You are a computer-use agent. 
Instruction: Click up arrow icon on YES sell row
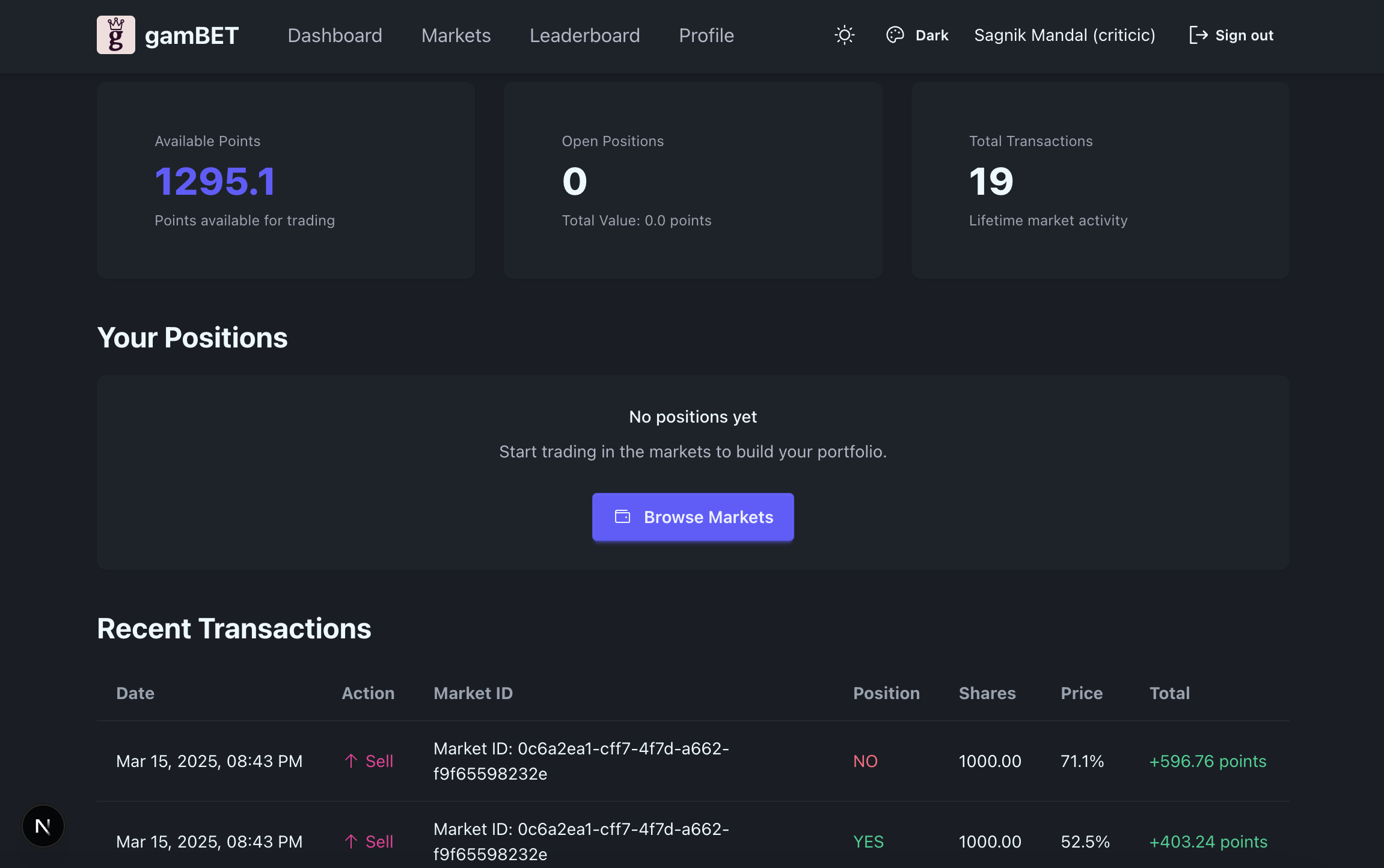tap(351, 842)
